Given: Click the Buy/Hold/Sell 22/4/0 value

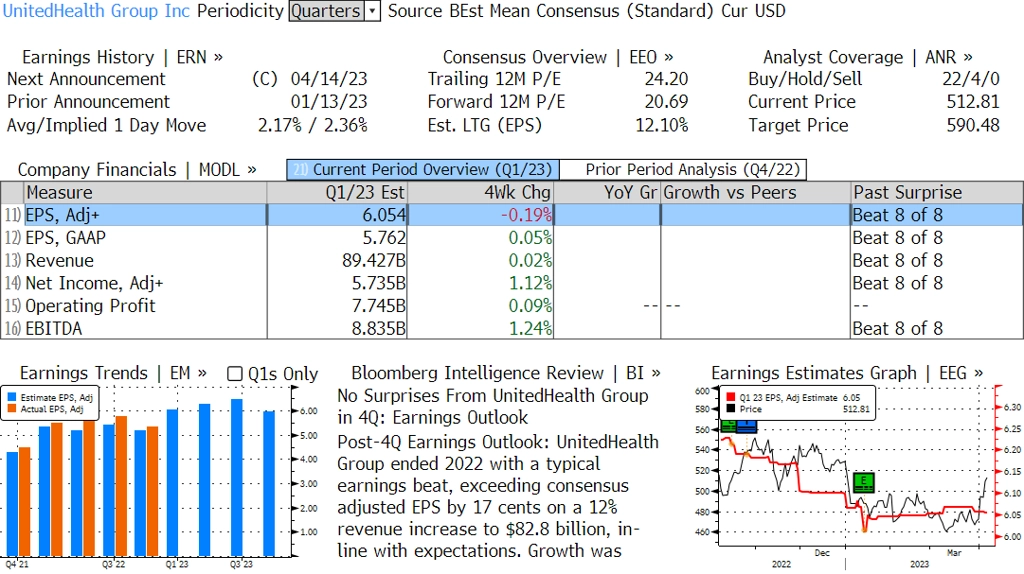Looking at the screenshot, I should pyautogui.click(x=970, y=79).
